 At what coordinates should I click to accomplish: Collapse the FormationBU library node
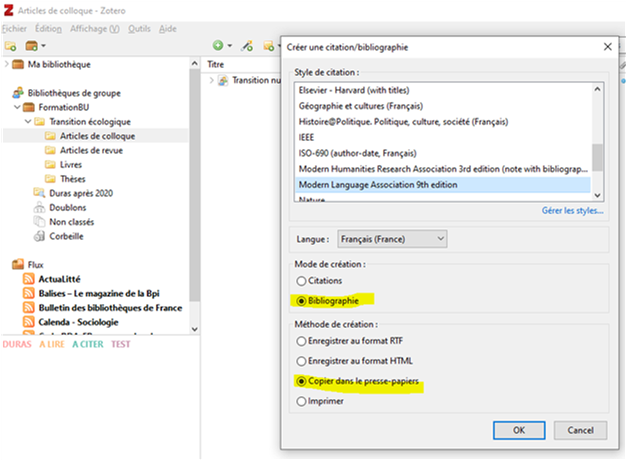point(17,107)
